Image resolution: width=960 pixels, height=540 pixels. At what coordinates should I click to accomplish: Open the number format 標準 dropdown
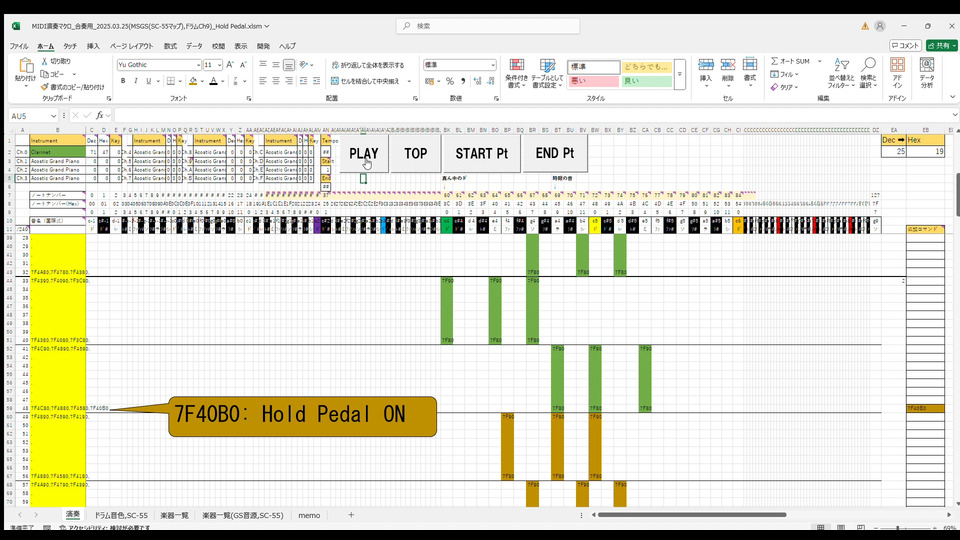point(492,65)
